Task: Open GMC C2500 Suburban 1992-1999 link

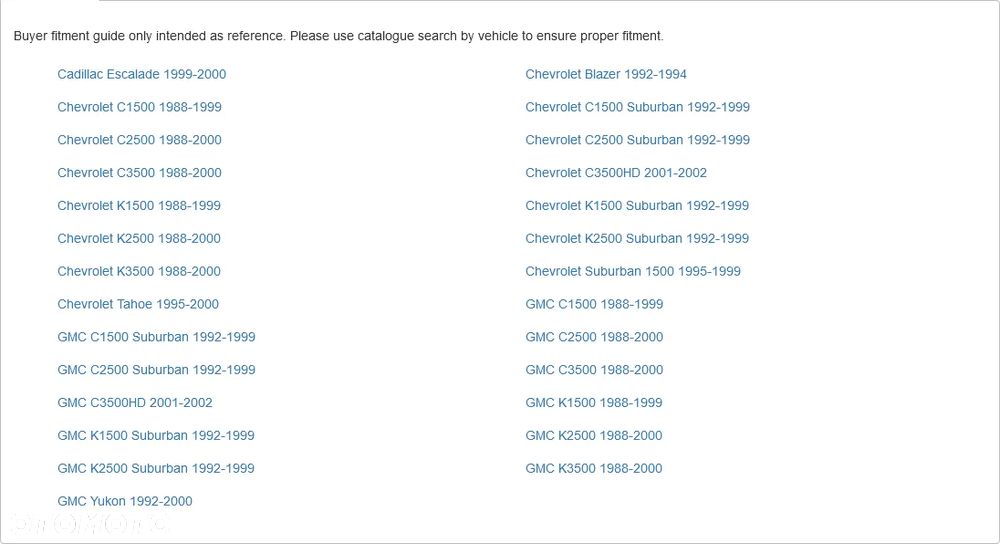Action: pos(156,370)
